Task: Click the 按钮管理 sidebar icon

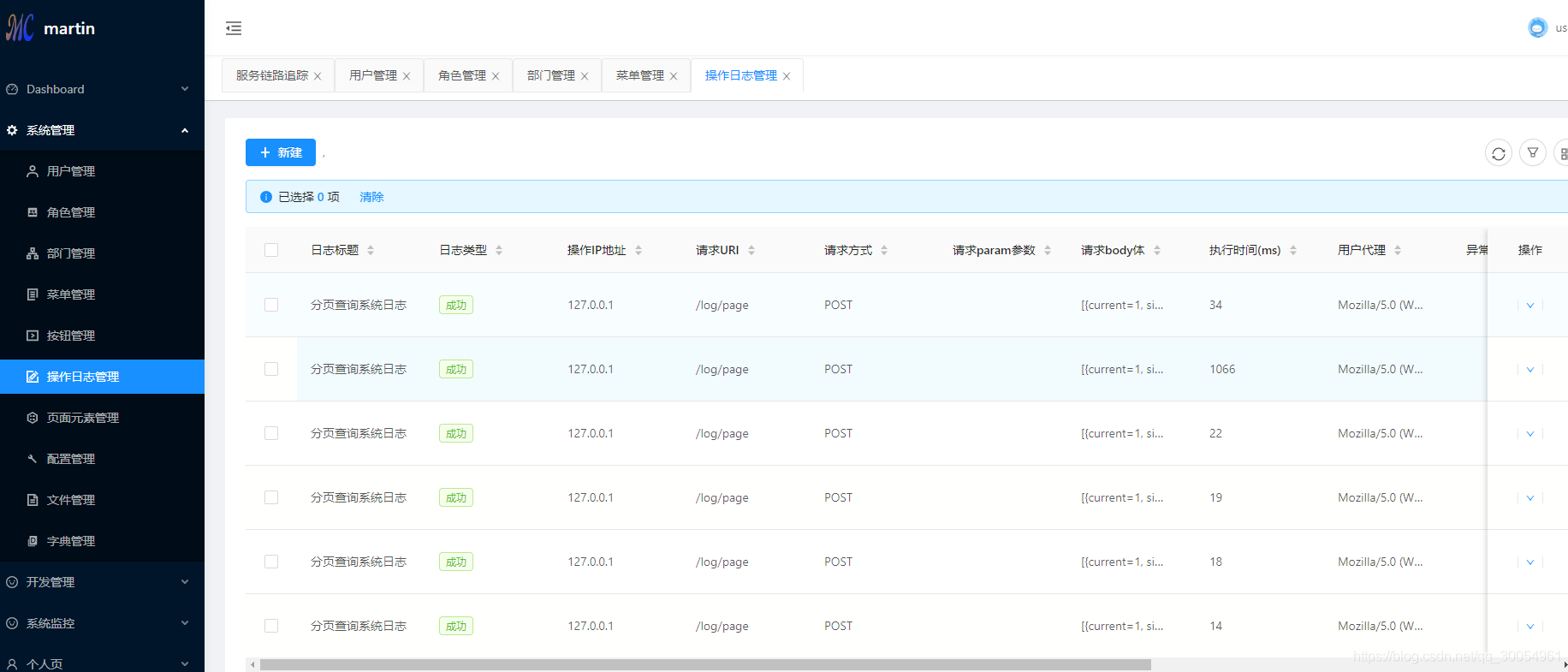Action: click(x=33, y=336)
